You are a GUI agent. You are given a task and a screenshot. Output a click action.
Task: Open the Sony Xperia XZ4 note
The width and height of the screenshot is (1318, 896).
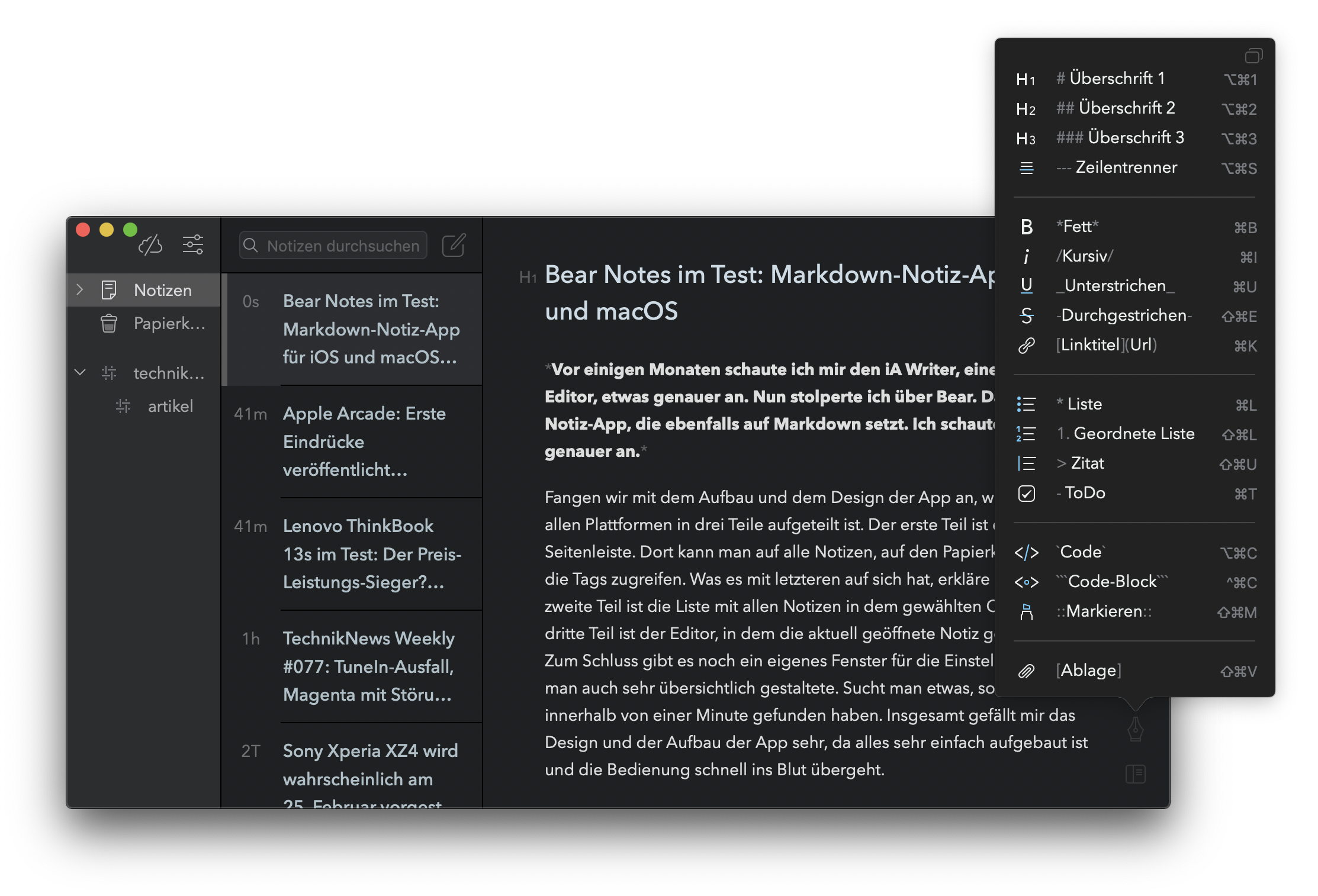352,766
